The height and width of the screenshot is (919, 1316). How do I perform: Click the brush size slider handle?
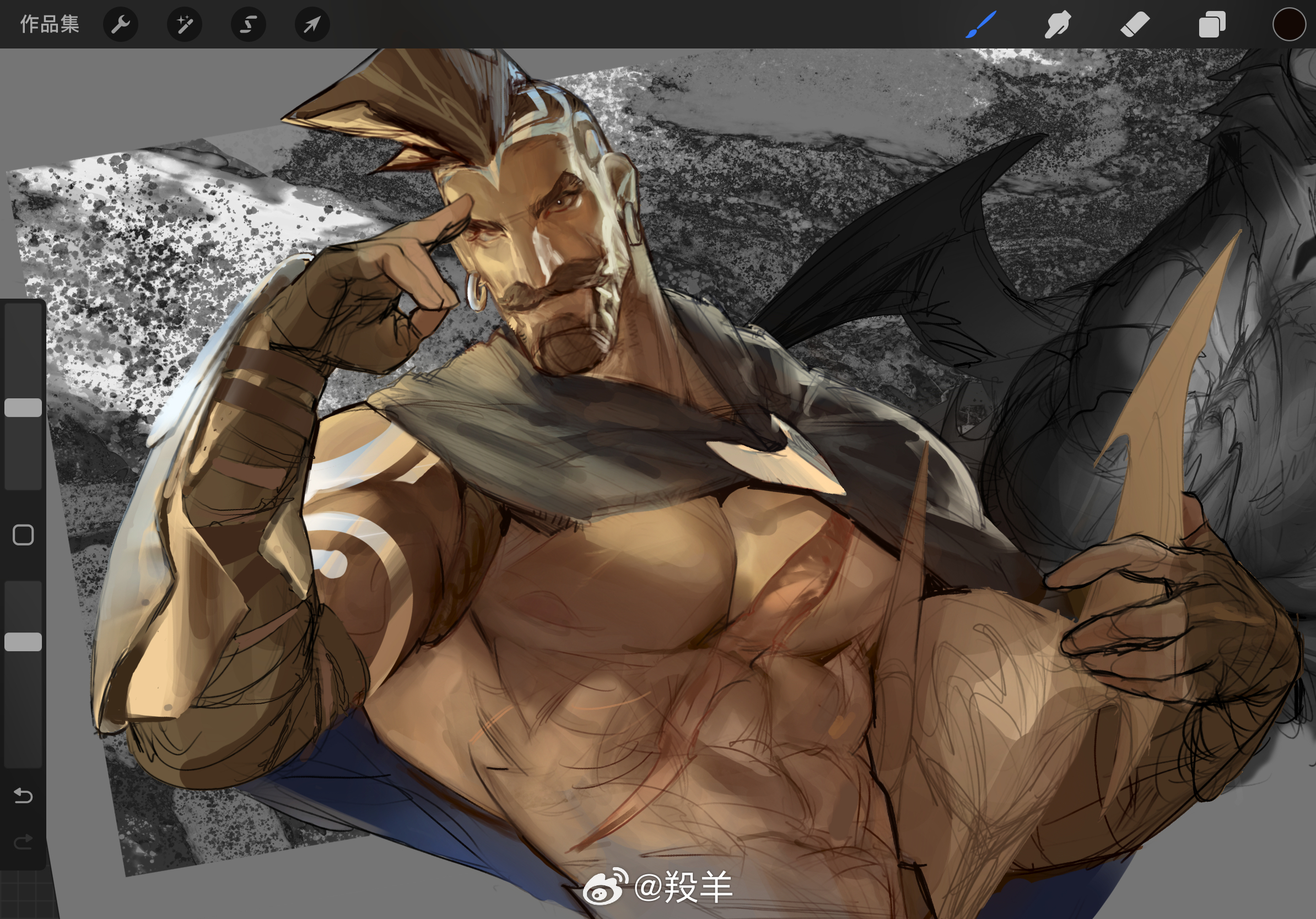(x=23, y=407)
